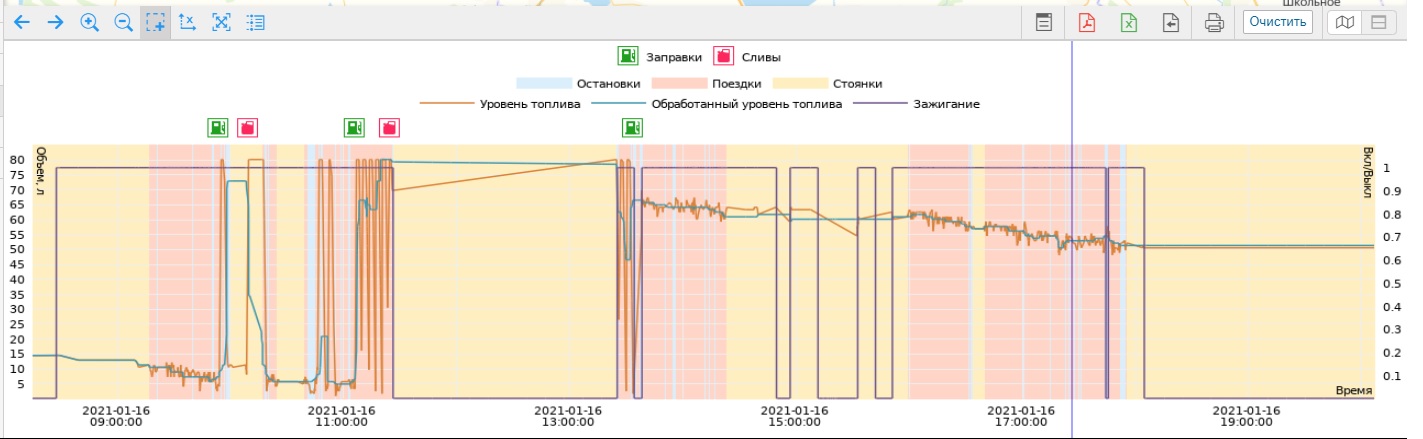The height and width of the screenshot is (439, 1423).
Task: Toggle the area selection zoom tool
Action: click(x=155, y=22)
